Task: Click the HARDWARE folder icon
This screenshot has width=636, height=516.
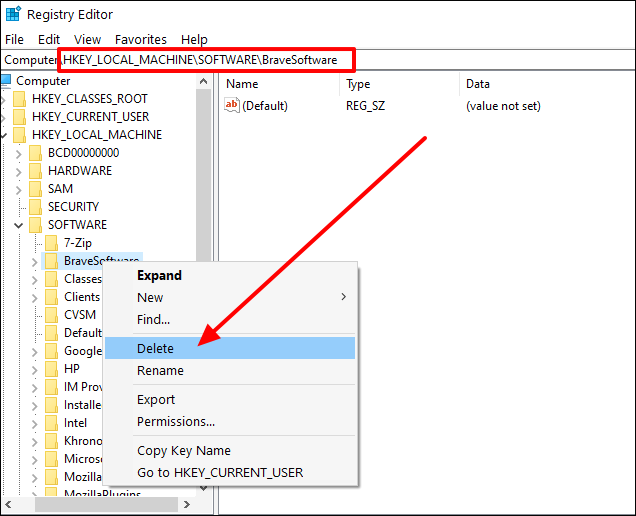Action: (35, 171)
